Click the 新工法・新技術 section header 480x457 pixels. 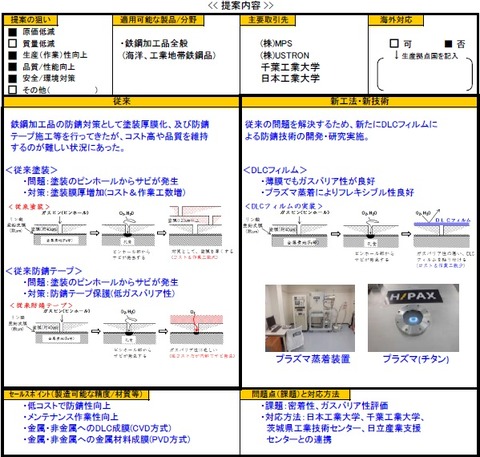click(359, 102)
